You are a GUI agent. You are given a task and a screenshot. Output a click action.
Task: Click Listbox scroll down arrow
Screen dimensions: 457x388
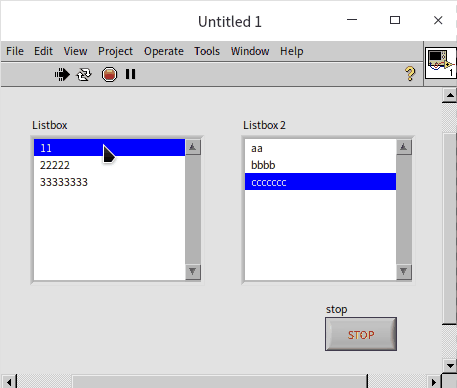193,272
